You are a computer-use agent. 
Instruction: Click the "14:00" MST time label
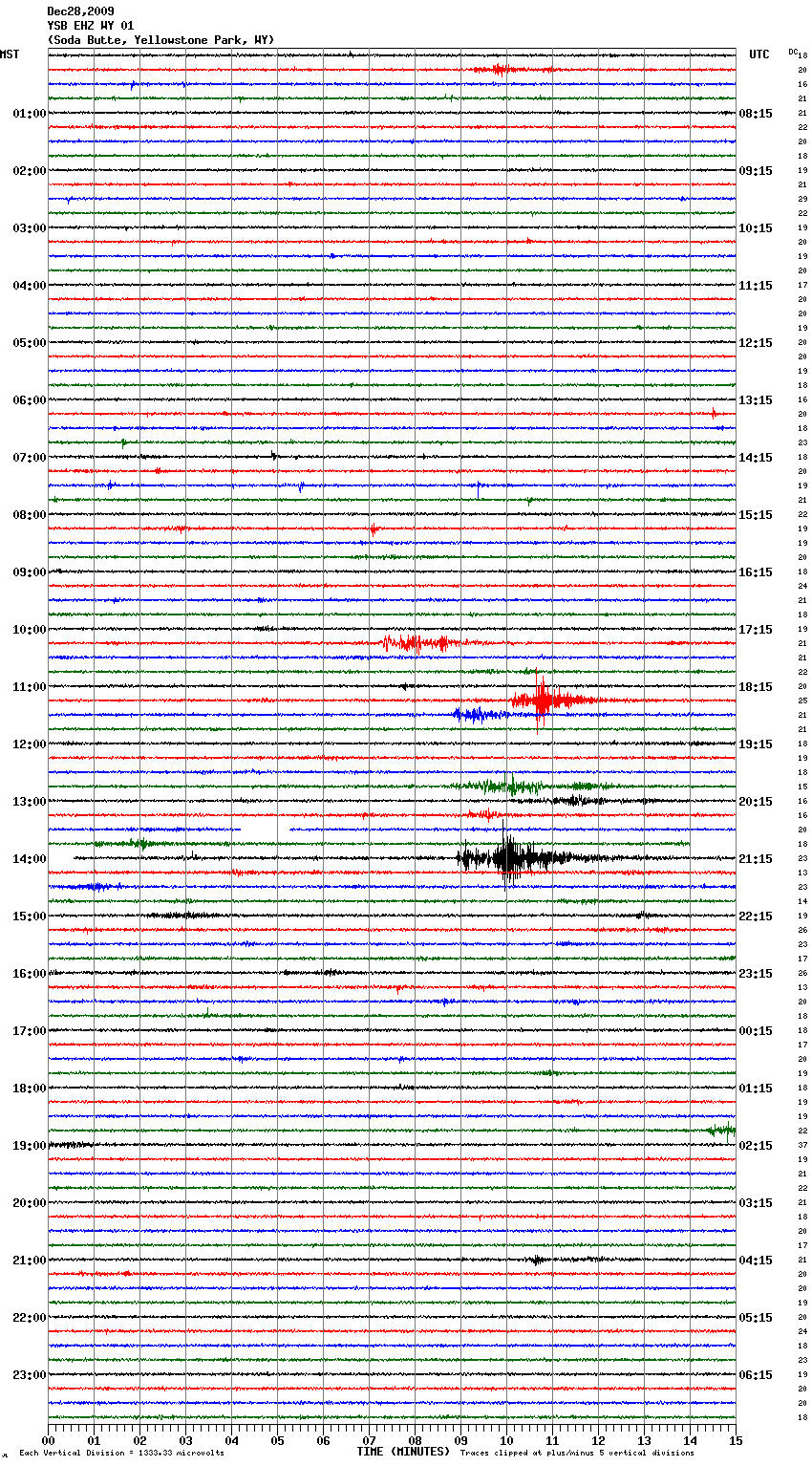coord(30,859)
